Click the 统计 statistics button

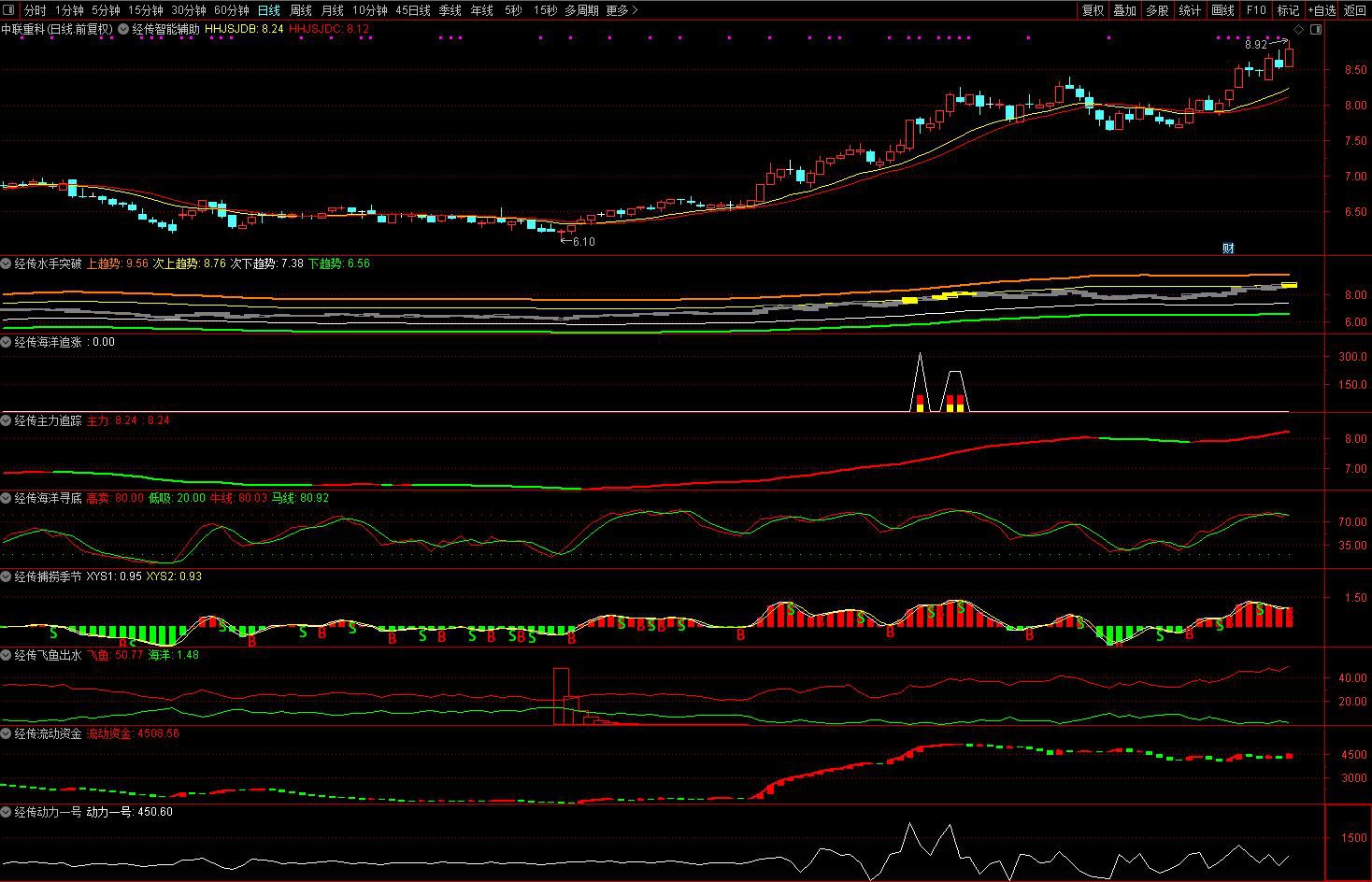pos(1191,10)
